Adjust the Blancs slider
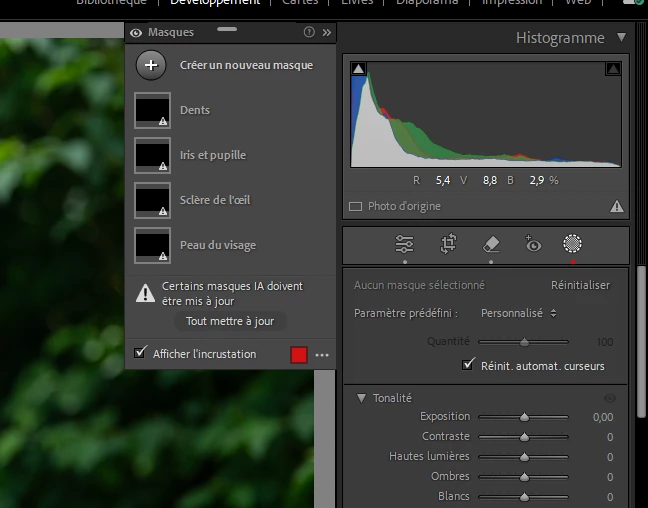Viewport: 648px width, 508px height. pos(524,496)
